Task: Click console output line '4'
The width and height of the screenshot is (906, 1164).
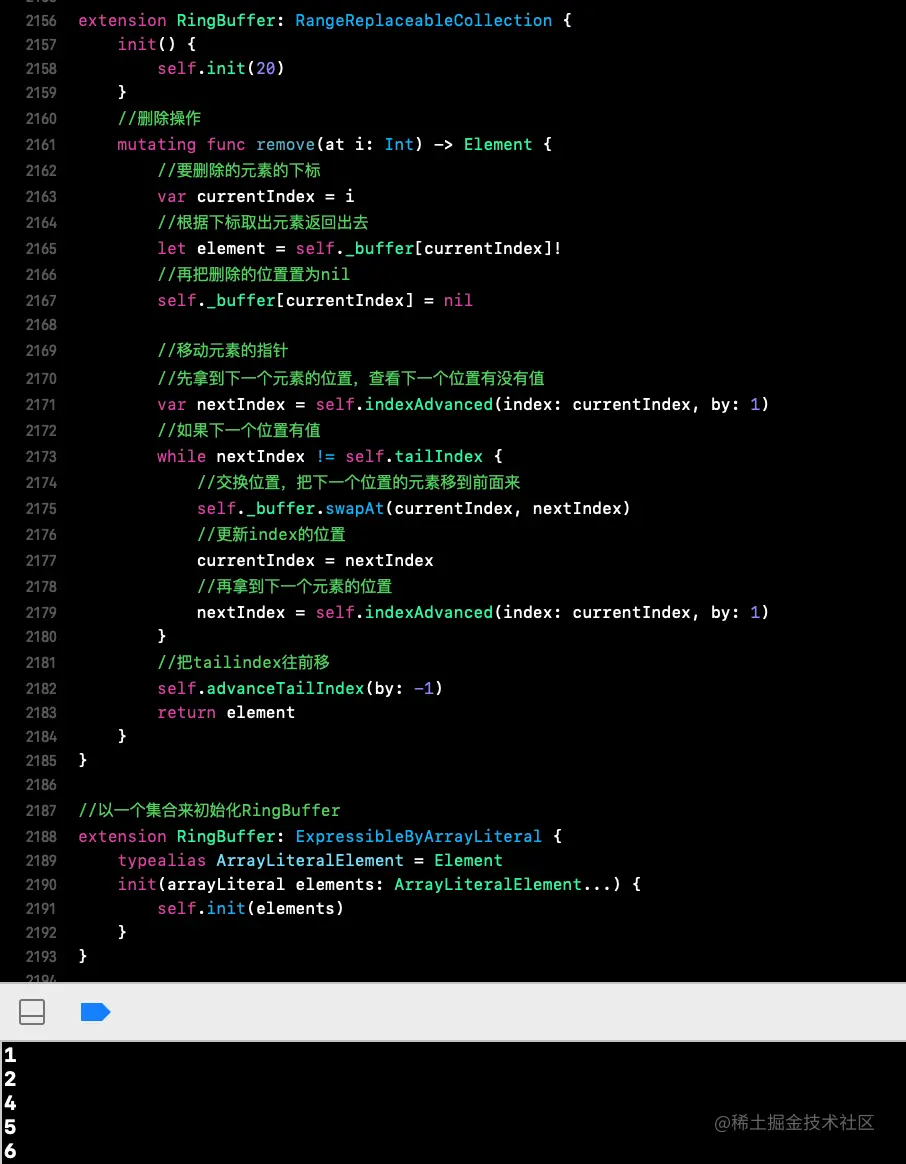Action: [x=10, y=1103]
